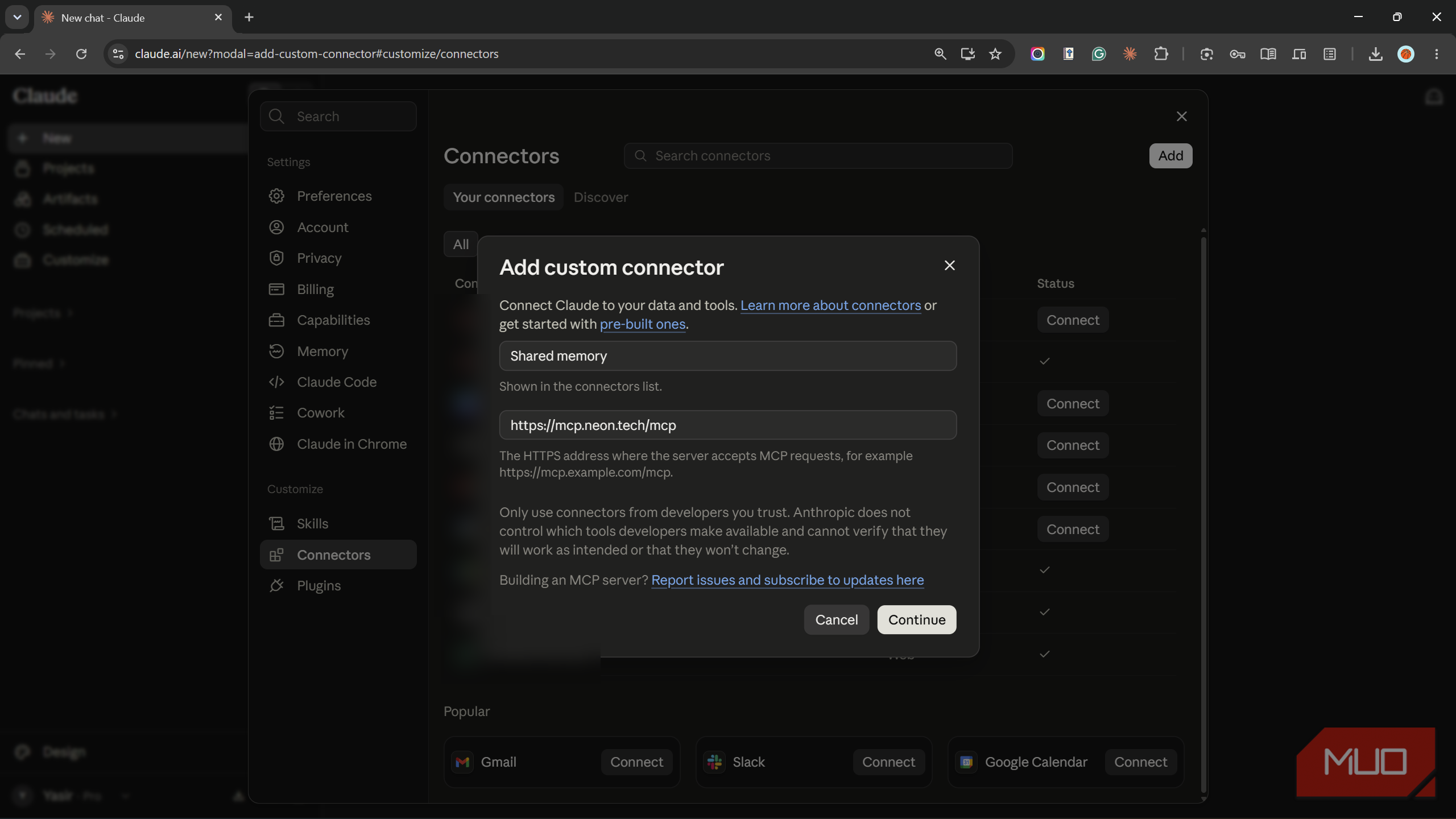Image resolution: width=1456 pixels, height=819 pixels.
Task: Open the site information icon
Action: [118, 54]
